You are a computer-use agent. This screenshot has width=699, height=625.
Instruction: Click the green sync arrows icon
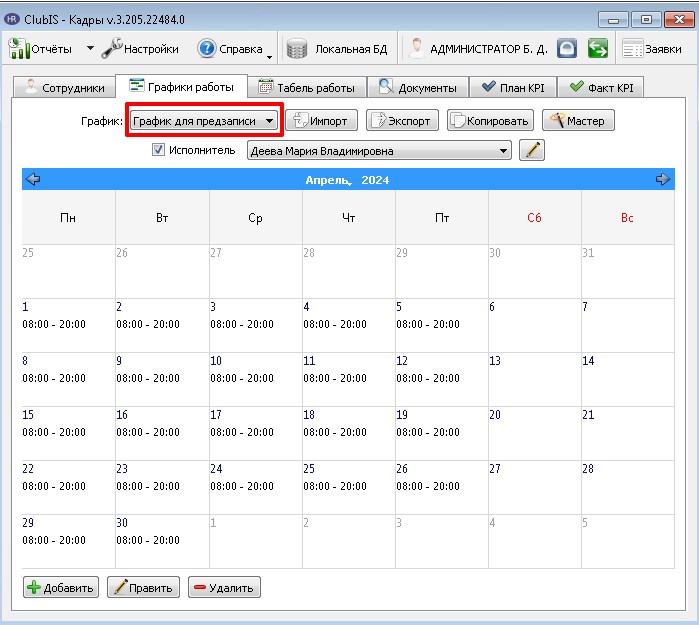click(x=598, y=49)
